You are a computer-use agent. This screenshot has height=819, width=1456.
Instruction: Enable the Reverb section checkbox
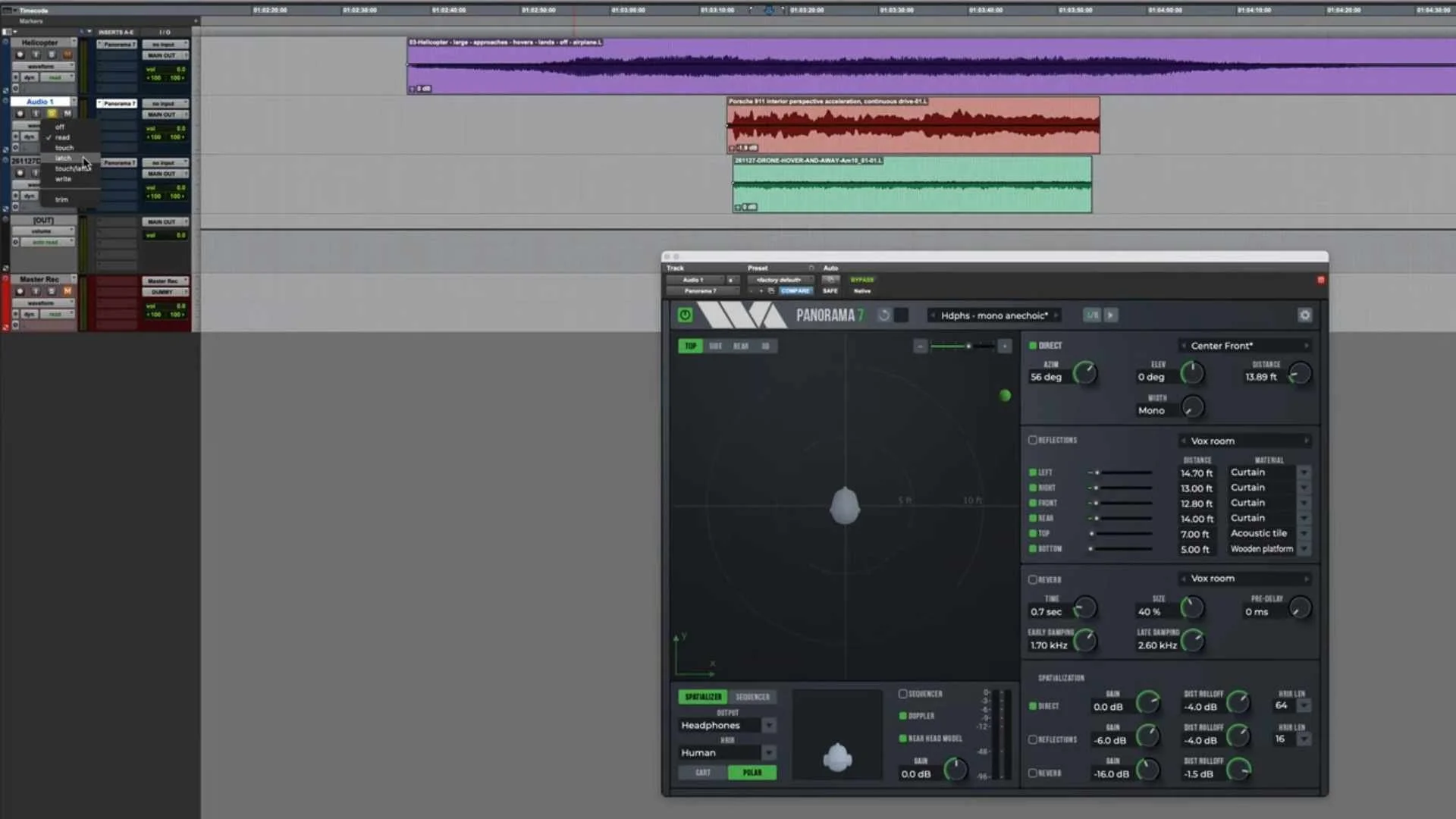1032,579
